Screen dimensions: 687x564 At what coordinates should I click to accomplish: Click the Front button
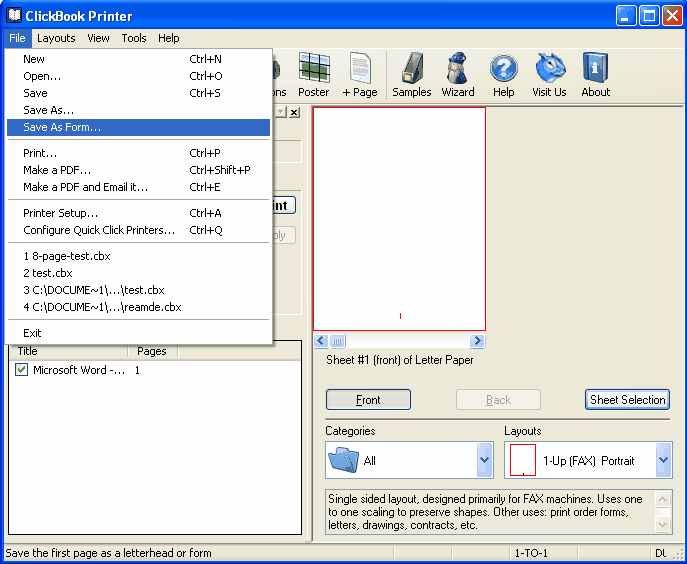pyautogui.click(x=368, y=400)
